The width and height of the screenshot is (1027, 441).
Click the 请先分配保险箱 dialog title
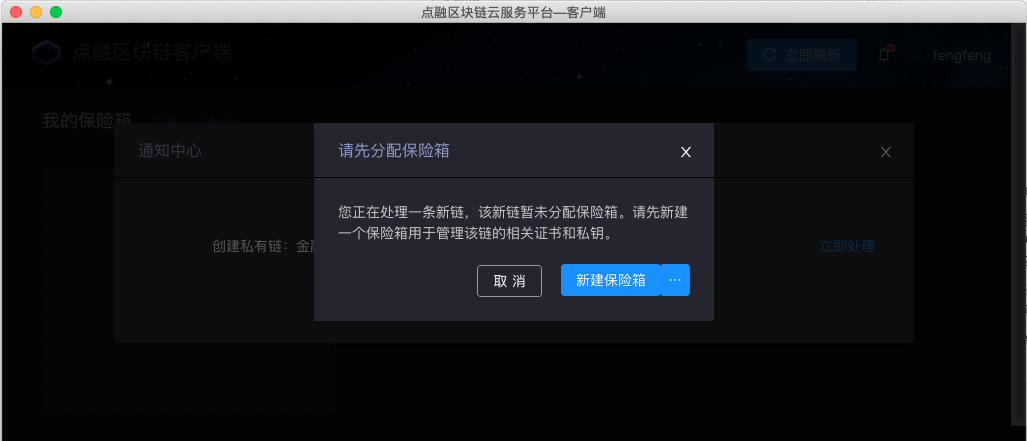coord(394,151)
